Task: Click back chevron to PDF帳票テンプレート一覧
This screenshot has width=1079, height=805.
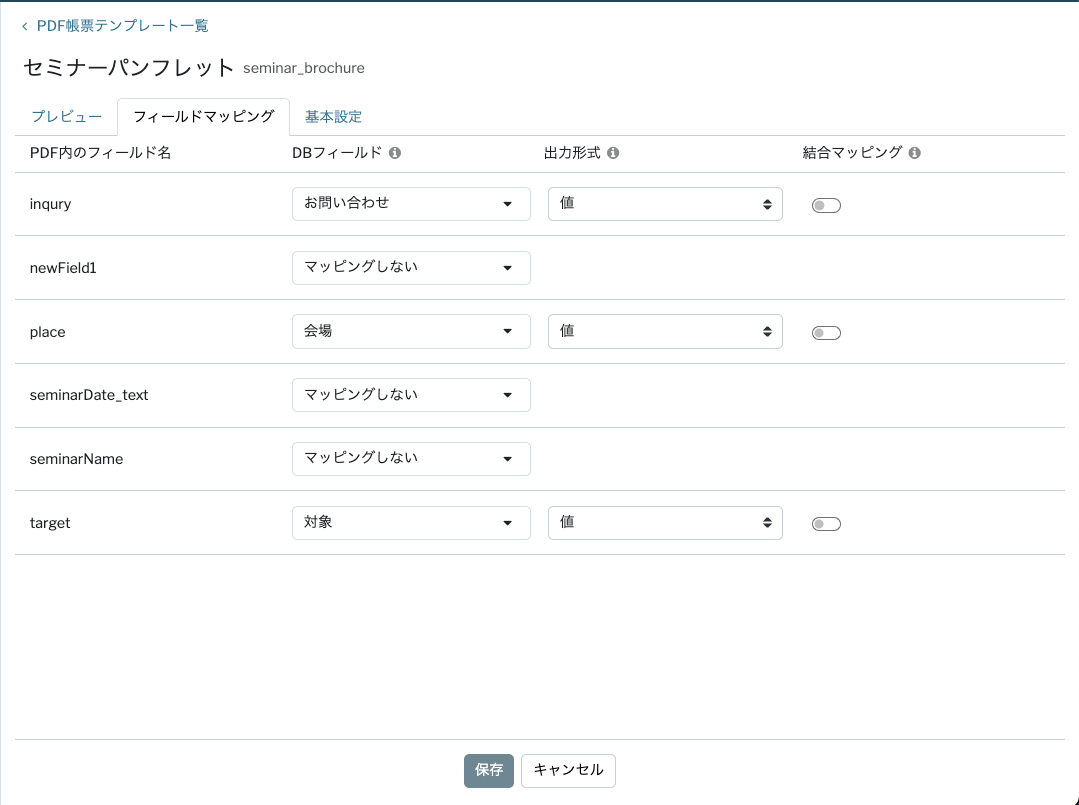Action: [x=25, y=27]
